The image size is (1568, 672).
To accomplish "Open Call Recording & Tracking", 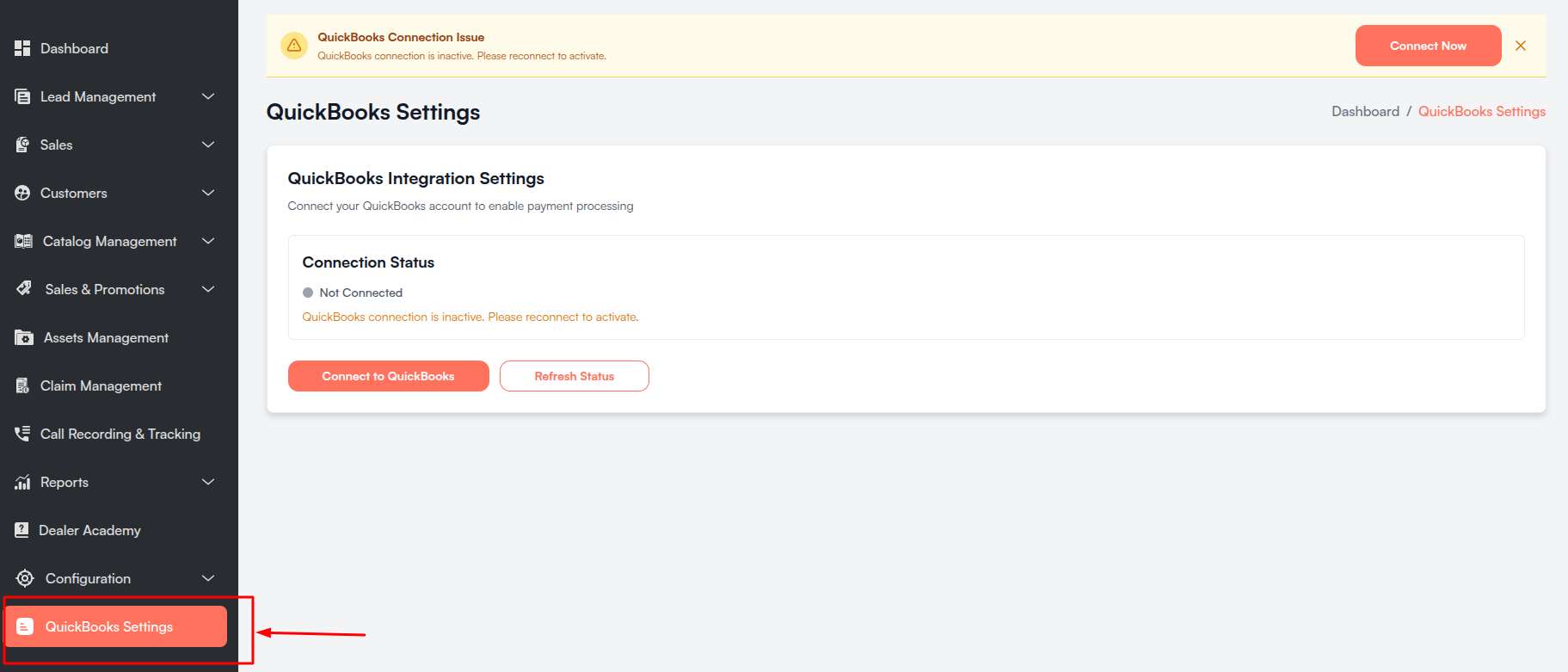I will pos(120,434).
